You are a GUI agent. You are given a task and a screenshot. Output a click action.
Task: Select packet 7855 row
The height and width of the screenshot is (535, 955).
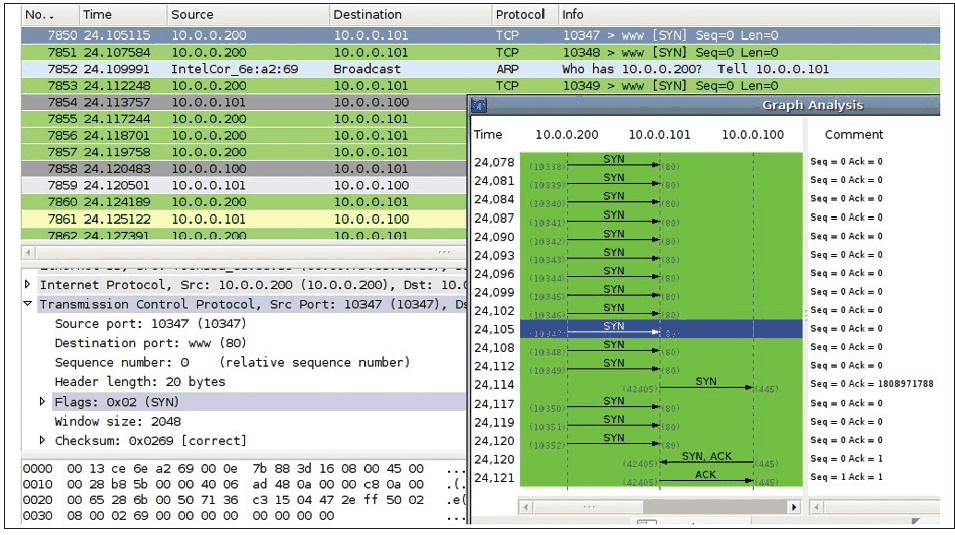coord(244,119)
